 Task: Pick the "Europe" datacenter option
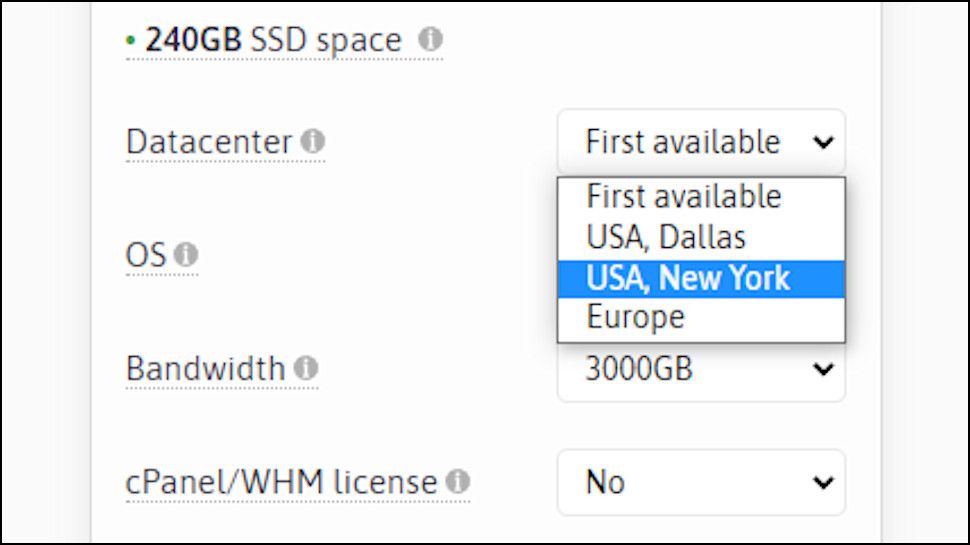coord(636,318)
